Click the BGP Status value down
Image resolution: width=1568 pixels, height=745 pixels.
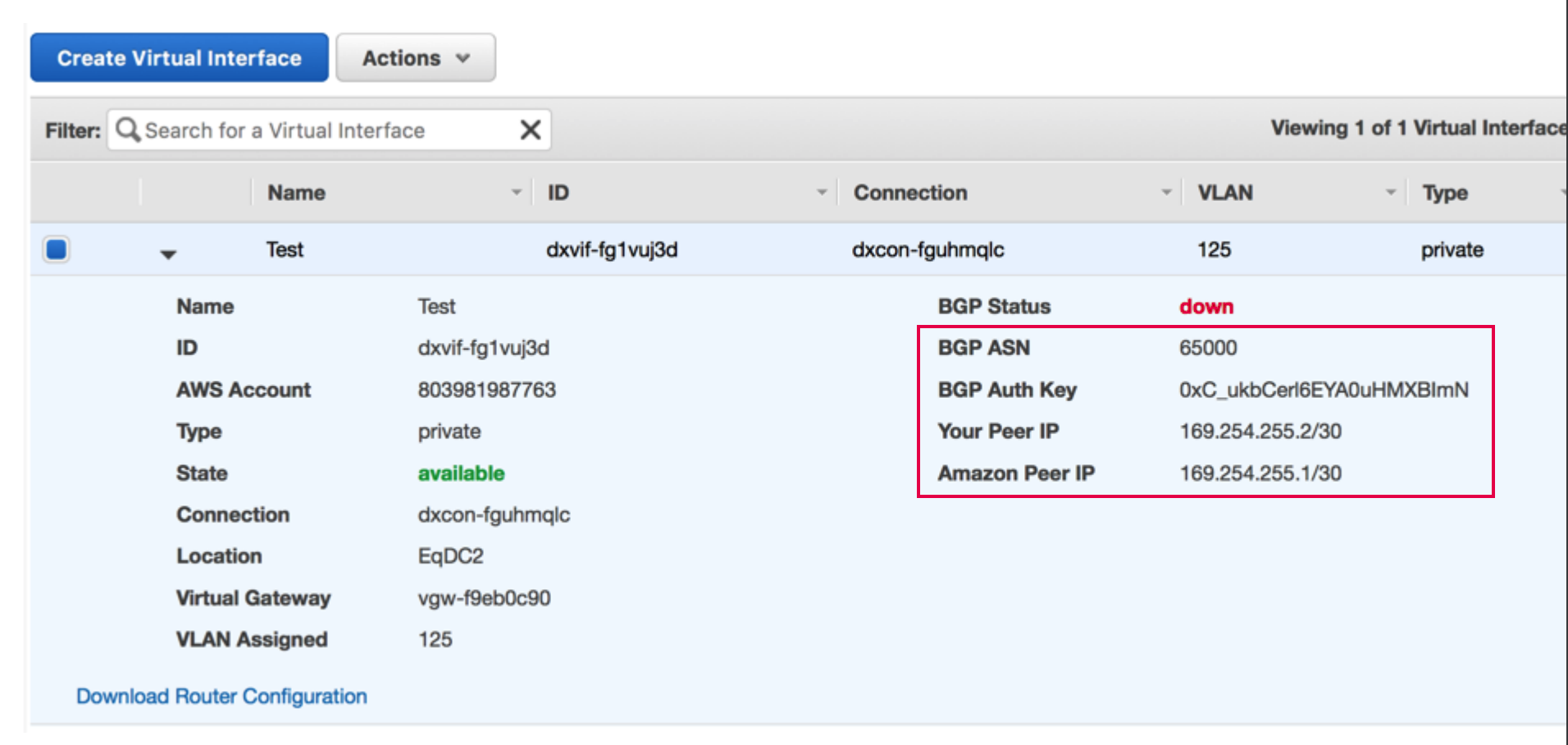[1206, 306]
